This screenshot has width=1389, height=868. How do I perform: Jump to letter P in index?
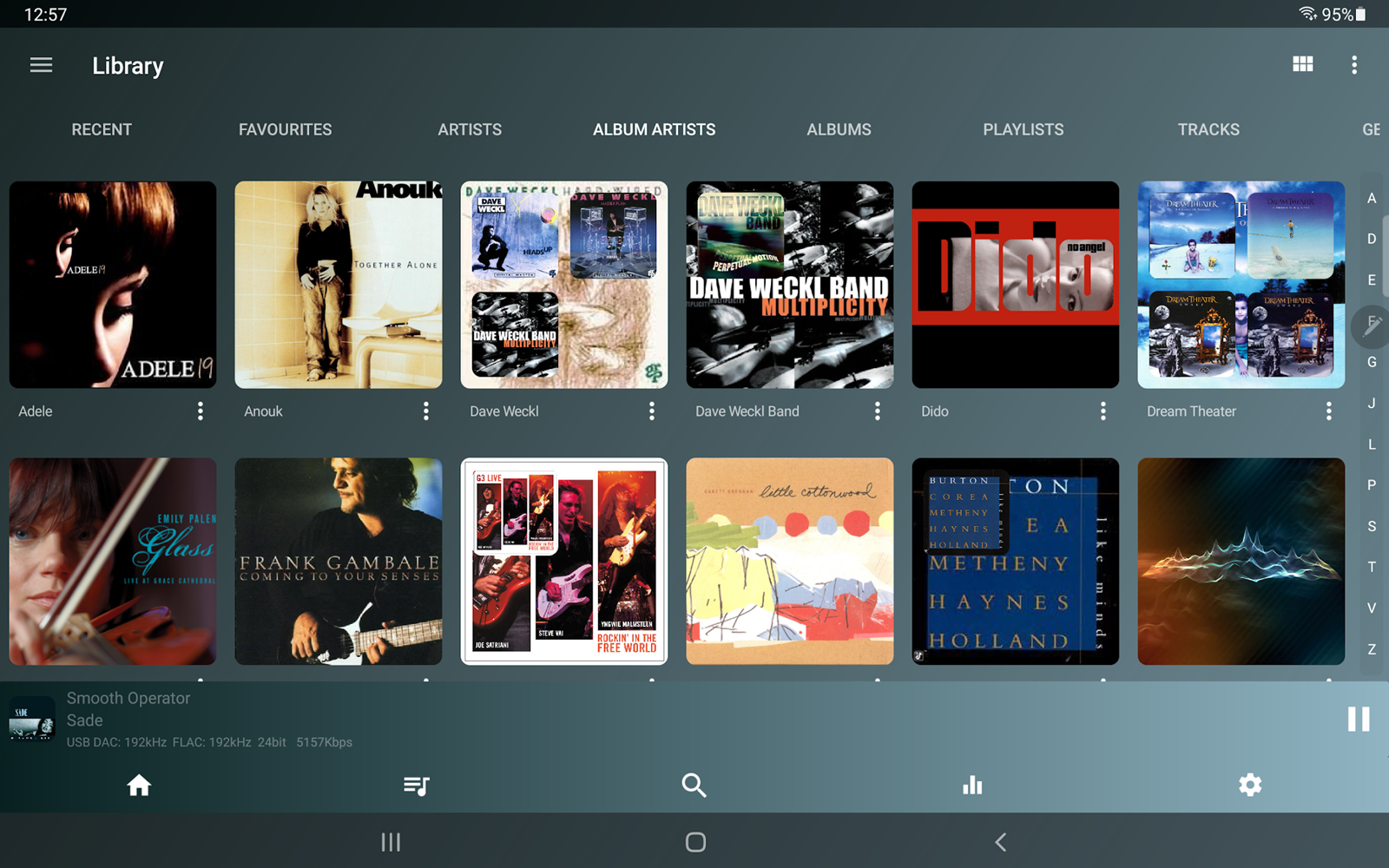tap(1372, 484)
